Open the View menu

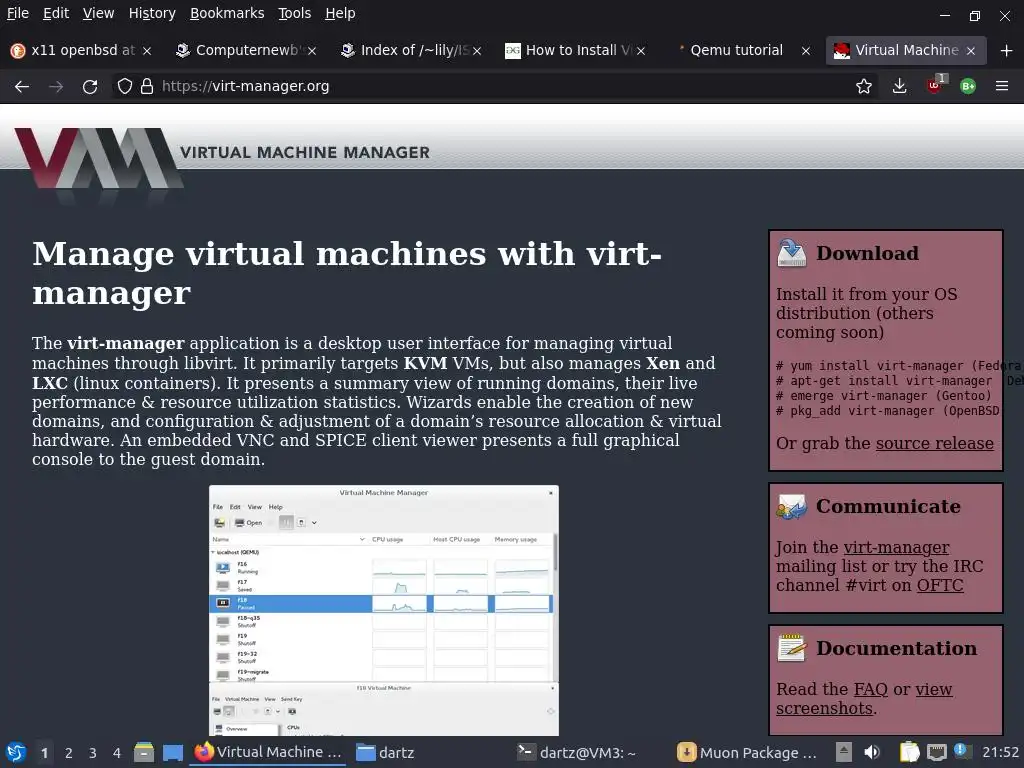pos(99,13)
